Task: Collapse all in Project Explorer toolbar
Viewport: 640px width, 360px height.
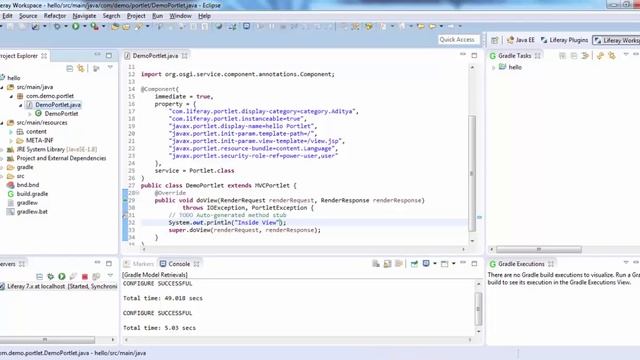Action: (x=69, y=68)
